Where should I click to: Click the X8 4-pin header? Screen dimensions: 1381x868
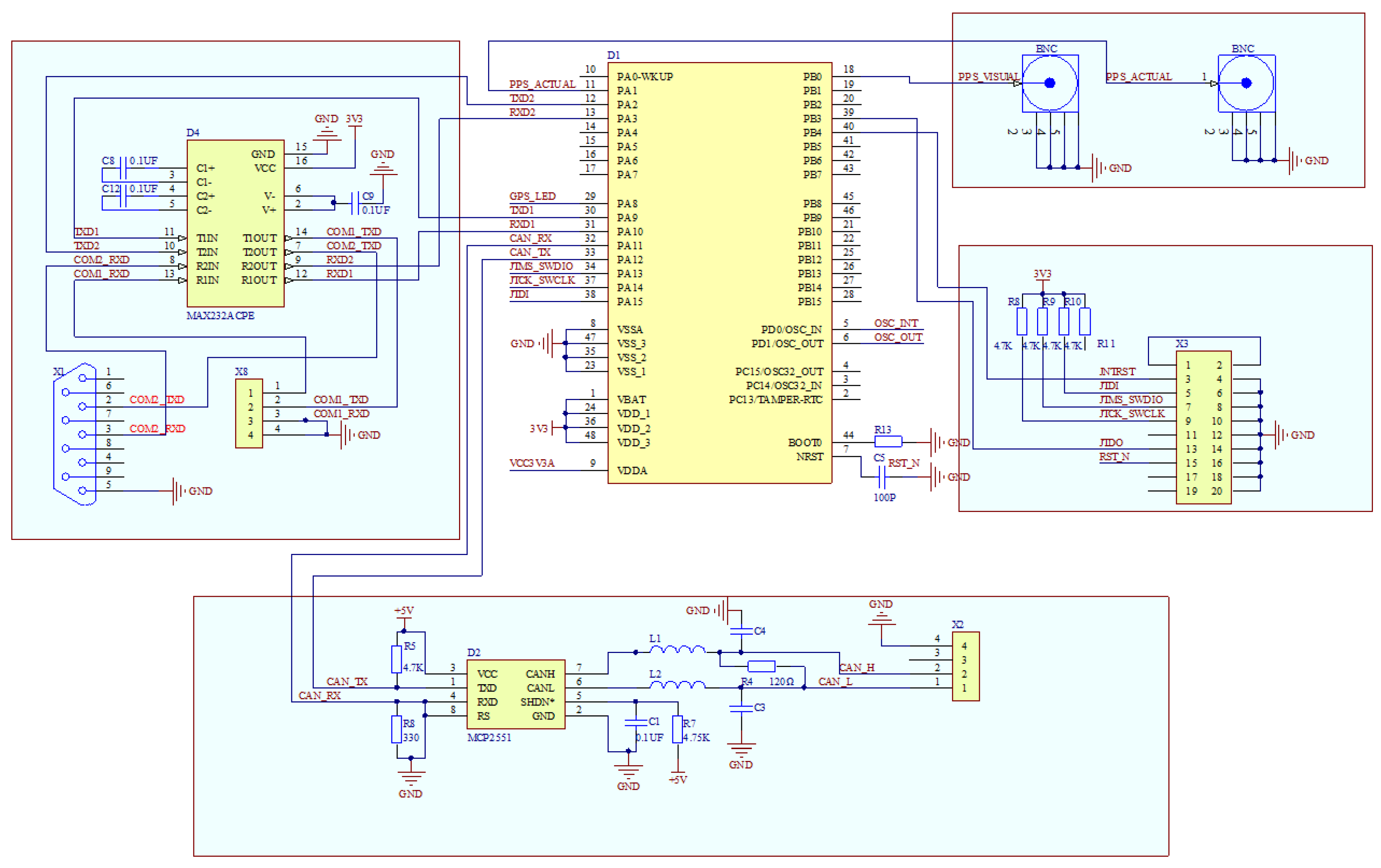tap(249, 413)
